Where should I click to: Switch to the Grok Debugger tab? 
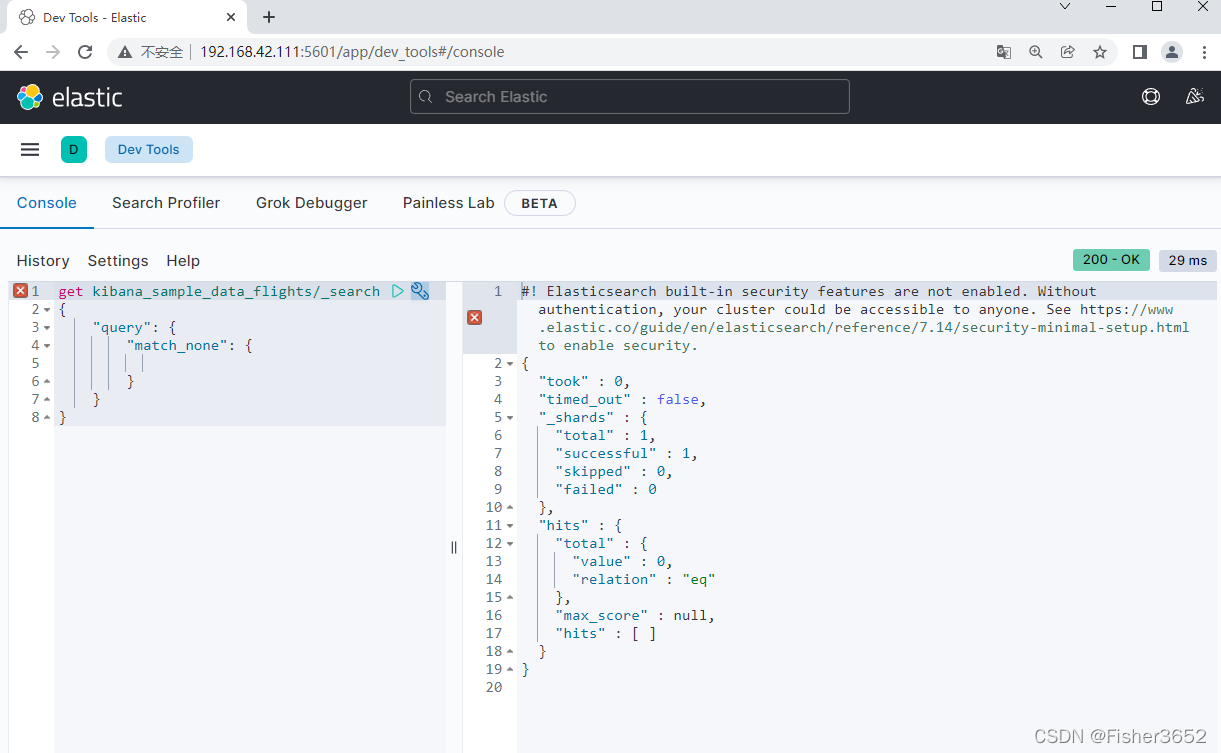pyautogui.click(x=312, y=203)
